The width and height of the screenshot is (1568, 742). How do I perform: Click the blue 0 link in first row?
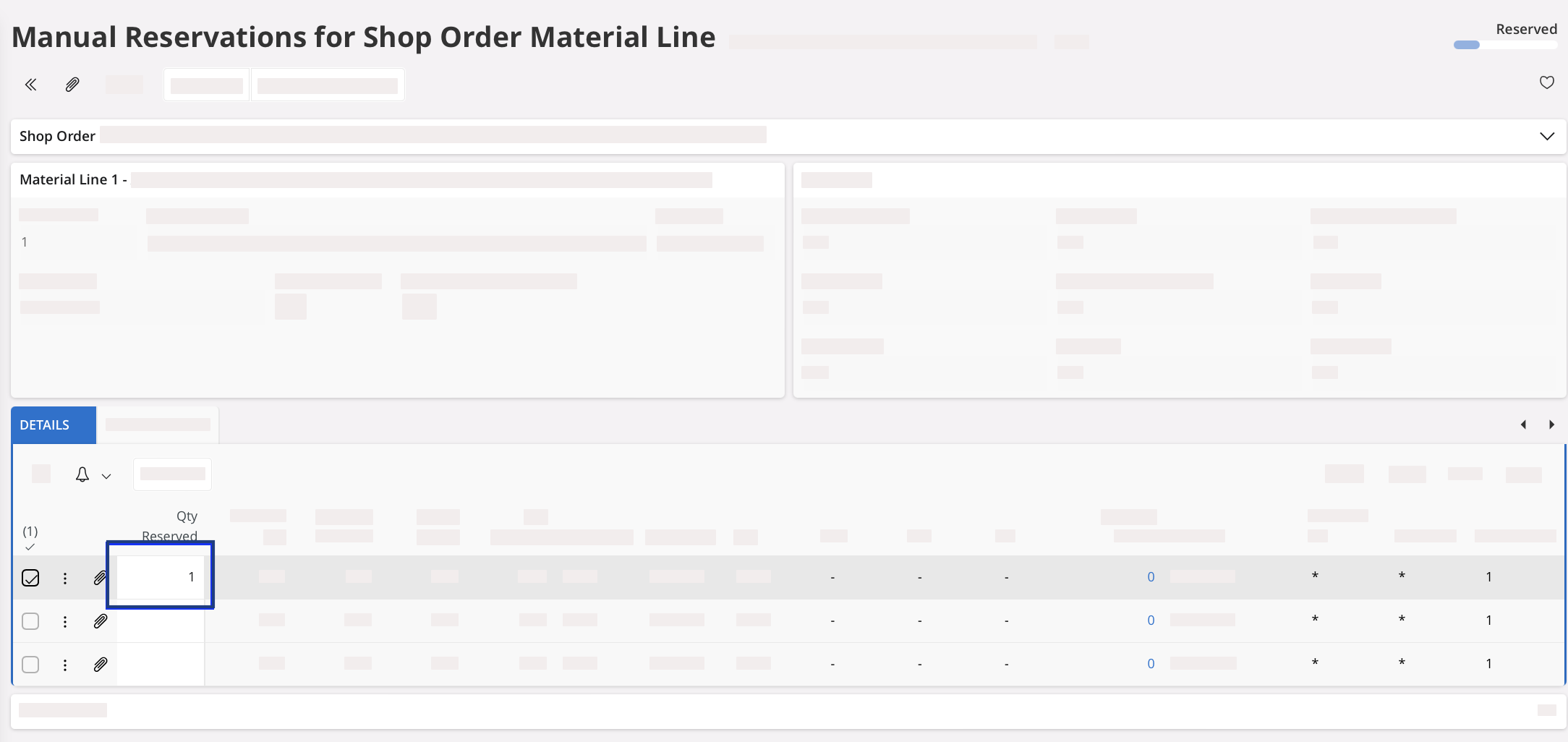1151,577
